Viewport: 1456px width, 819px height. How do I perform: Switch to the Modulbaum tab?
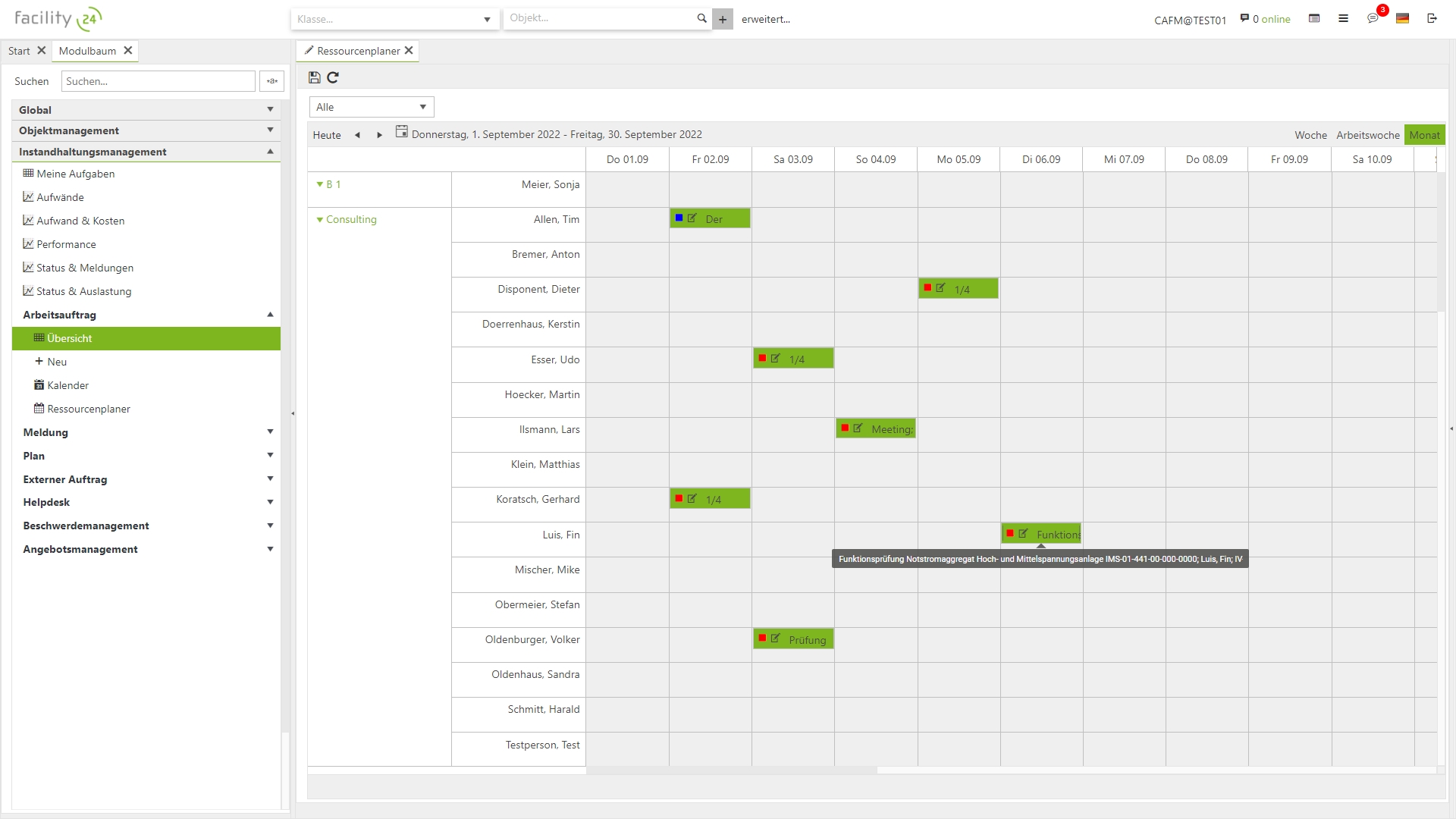(88, 51)
